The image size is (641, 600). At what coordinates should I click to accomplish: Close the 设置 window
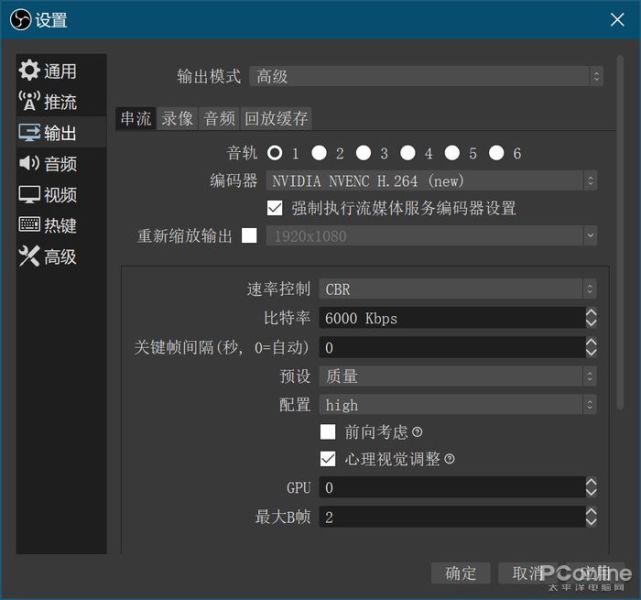tap(617, 20)
